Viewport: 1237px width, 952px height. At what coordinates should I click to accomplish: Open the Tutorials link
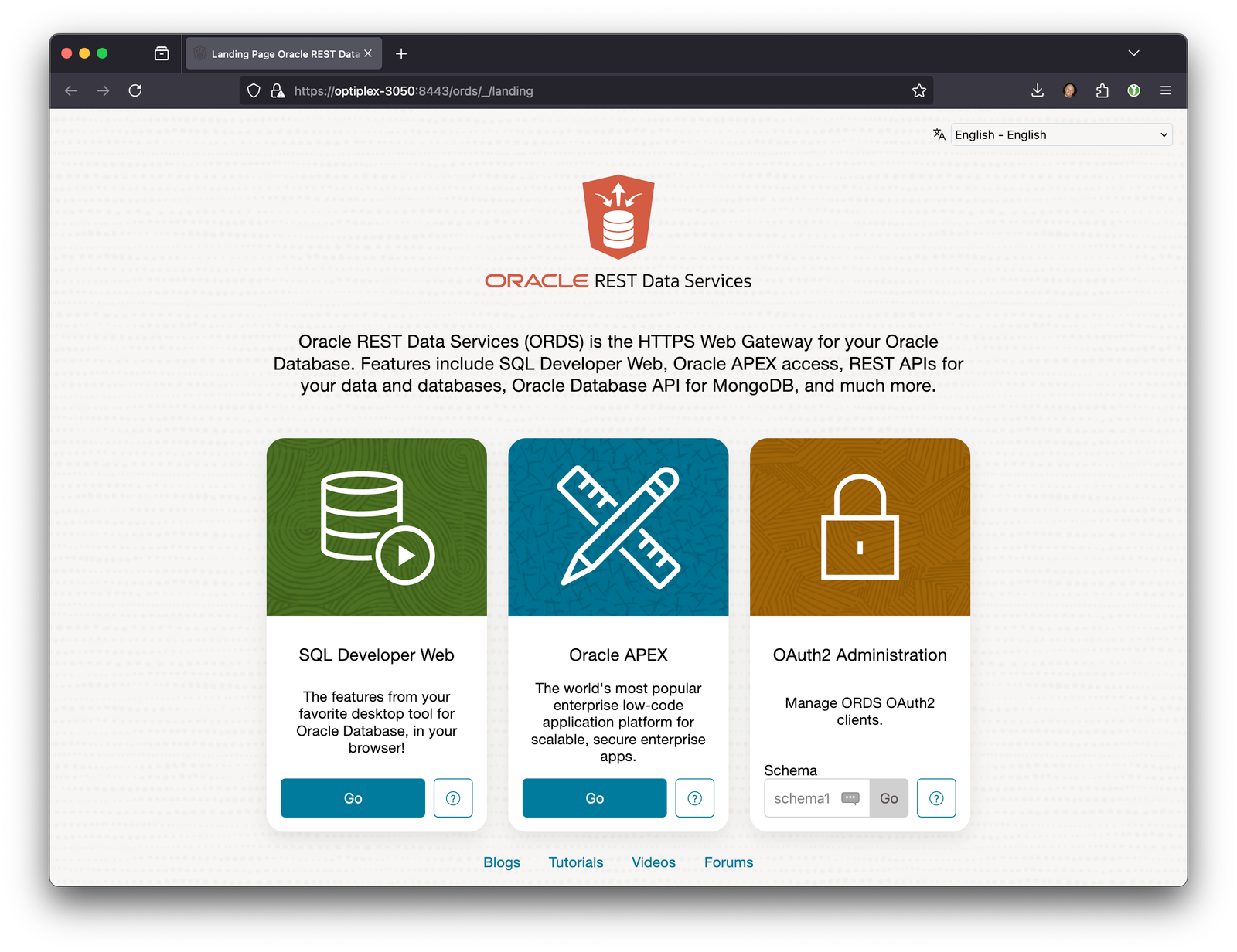pos(576,862)
